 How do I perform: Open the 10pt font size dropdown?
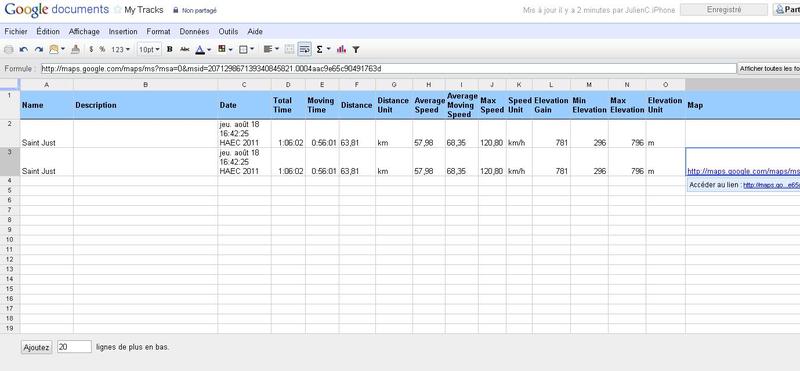click(x=149, y=50)
